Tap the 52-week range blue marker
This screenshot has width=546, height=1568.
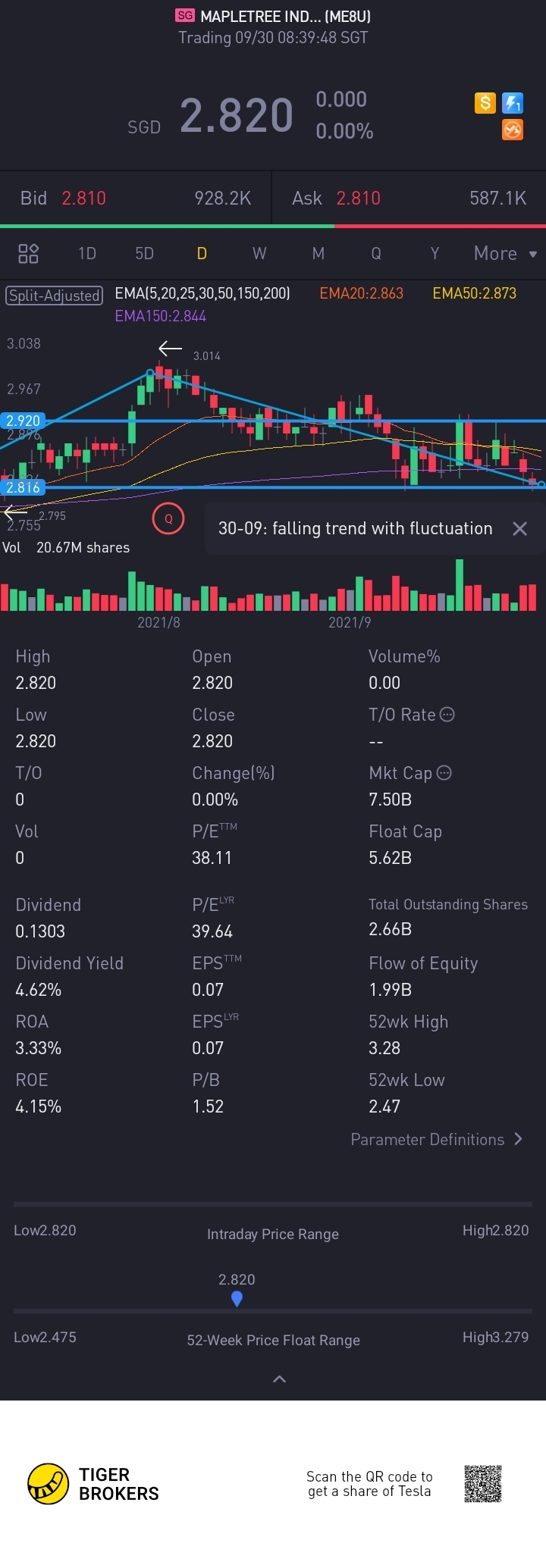[x=237, y=1299]
